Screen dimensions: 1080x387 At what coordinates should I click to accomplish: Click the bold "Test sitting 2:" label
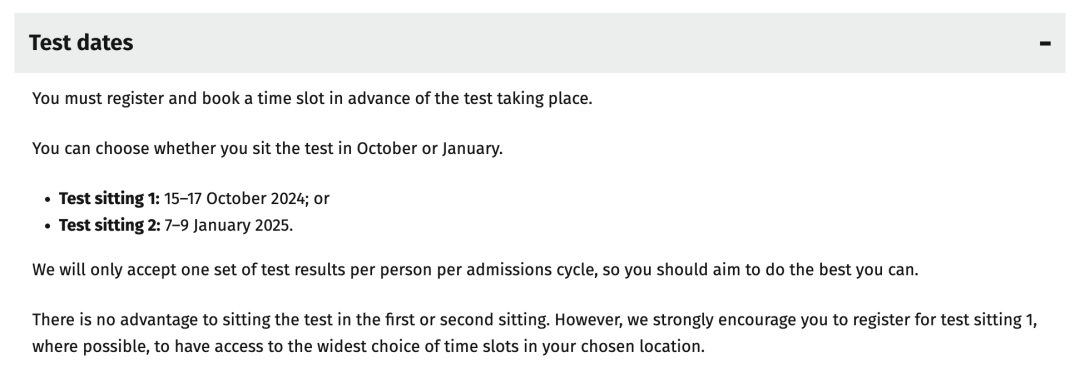click(x=110, y=226)
